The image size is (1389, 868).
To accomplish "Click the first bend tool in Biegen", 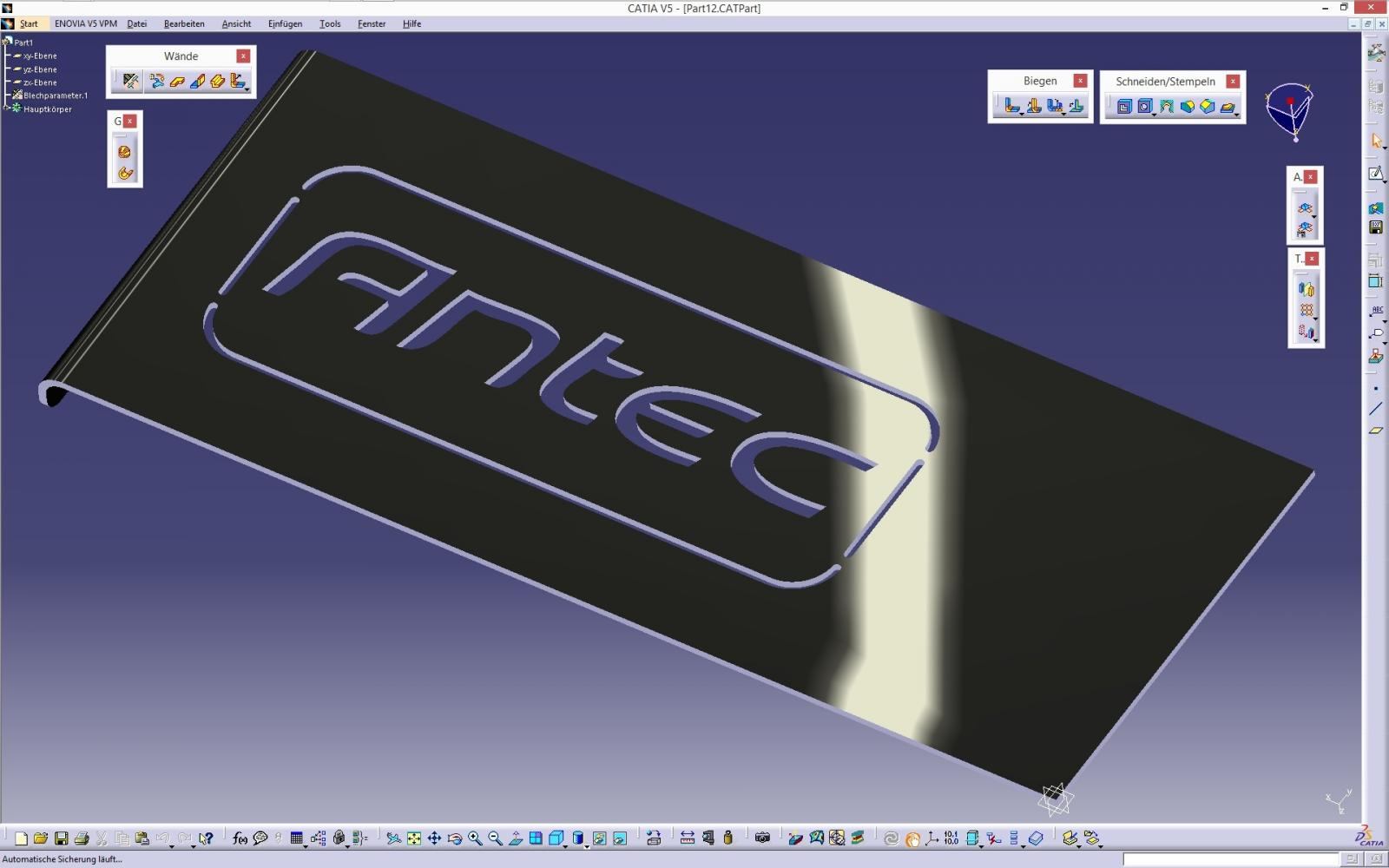I will (1011, 106).
